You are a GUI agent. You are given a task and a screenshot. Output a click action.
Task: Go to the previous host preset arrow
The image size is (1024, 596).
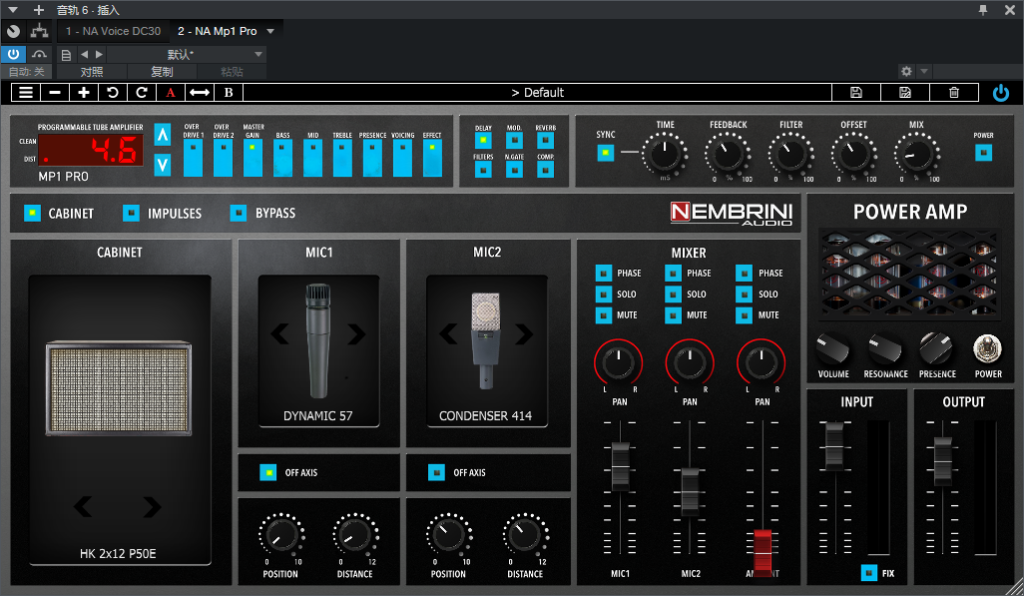pyautogui.click(x=84, y=54)
